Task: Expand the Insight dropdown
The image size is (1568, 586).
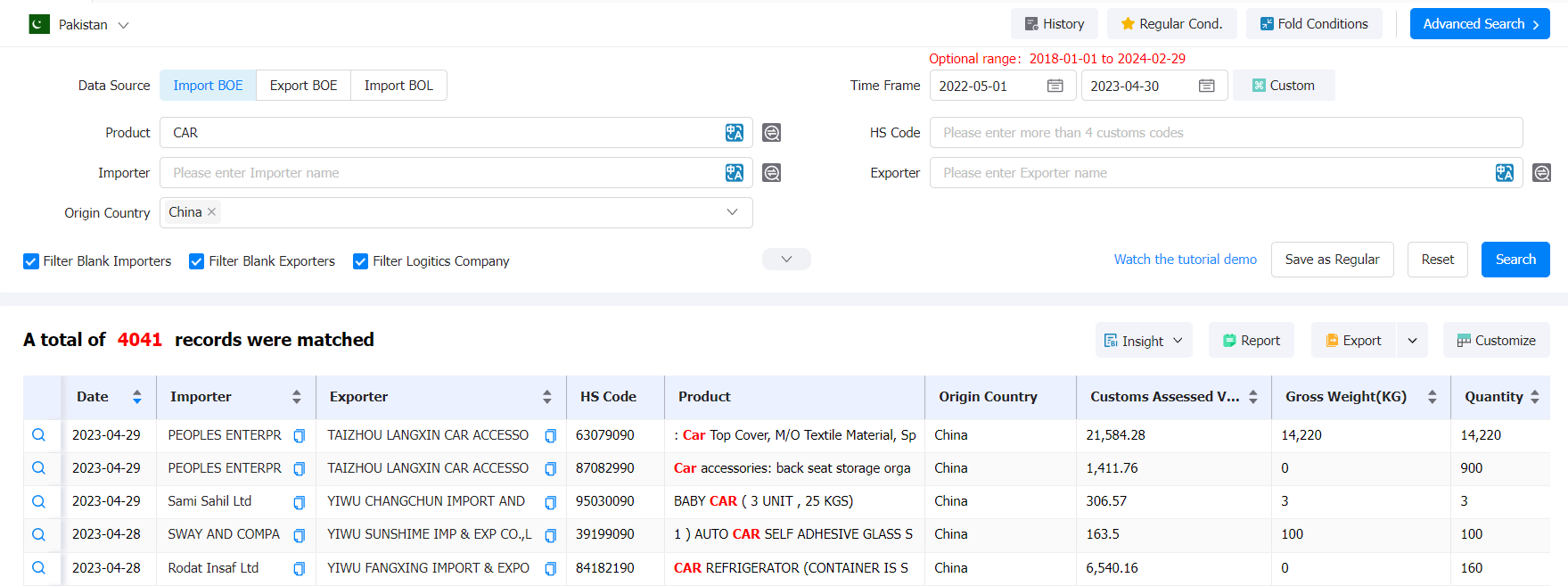Action: click(1143, 341)
